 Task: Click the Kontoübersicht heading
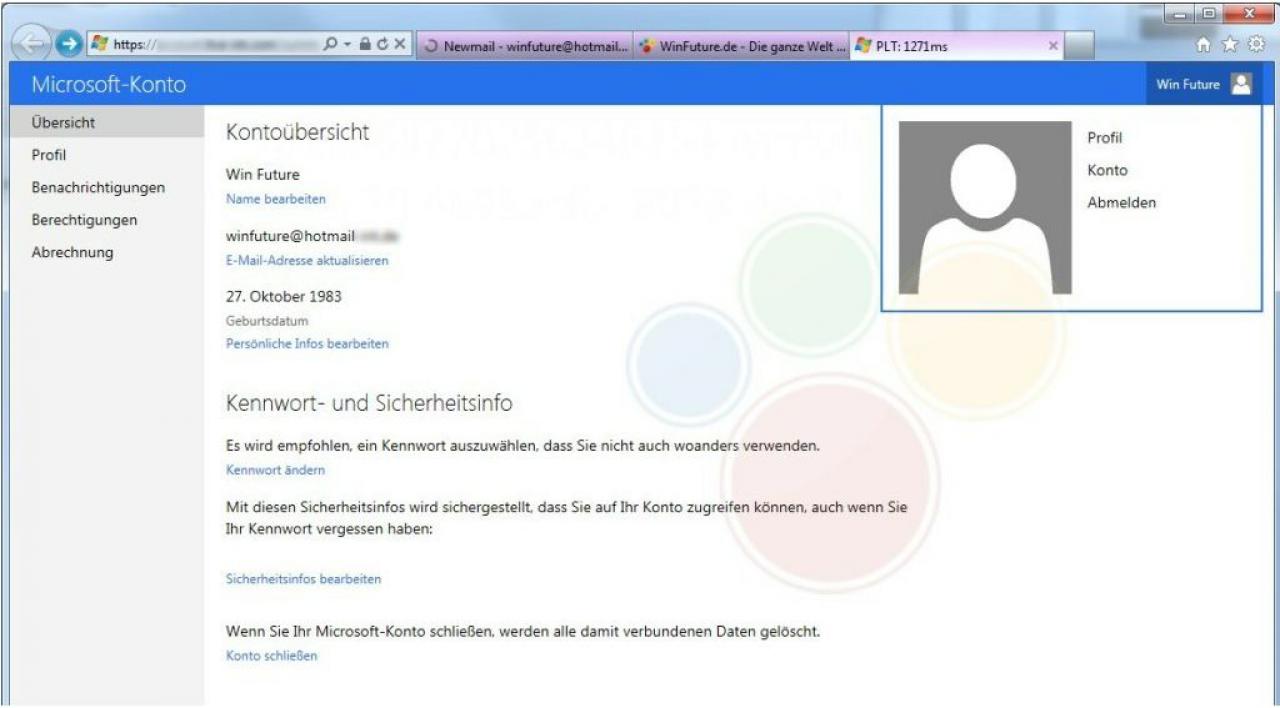tap(298, 132)
